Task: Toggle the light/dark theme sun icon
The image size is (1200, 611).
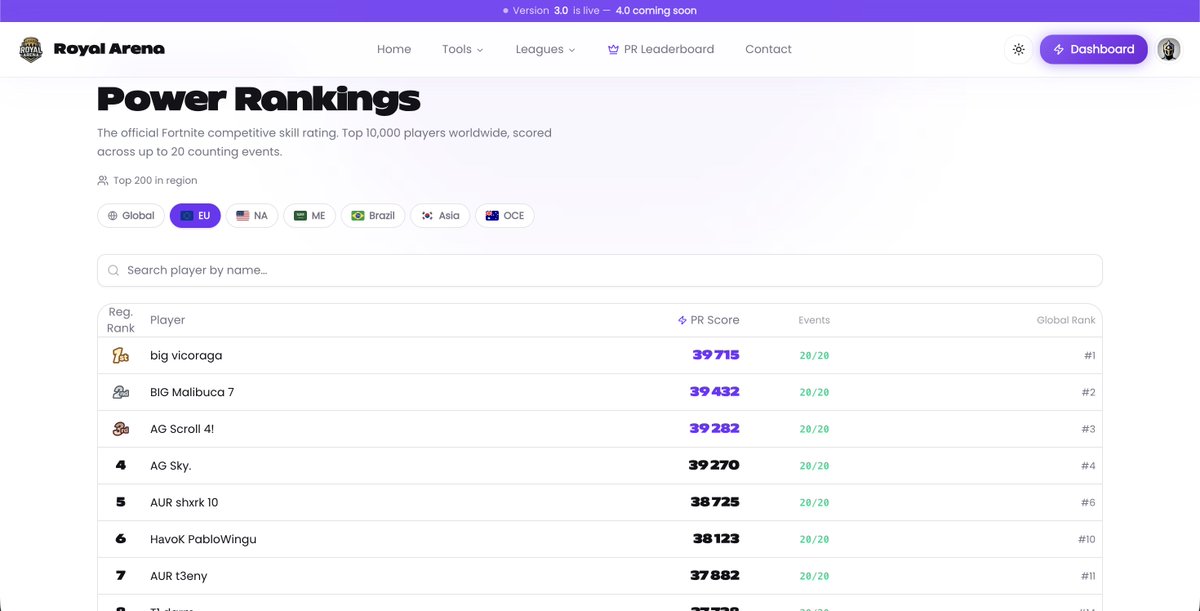Action: click(x=1018, y=49)
